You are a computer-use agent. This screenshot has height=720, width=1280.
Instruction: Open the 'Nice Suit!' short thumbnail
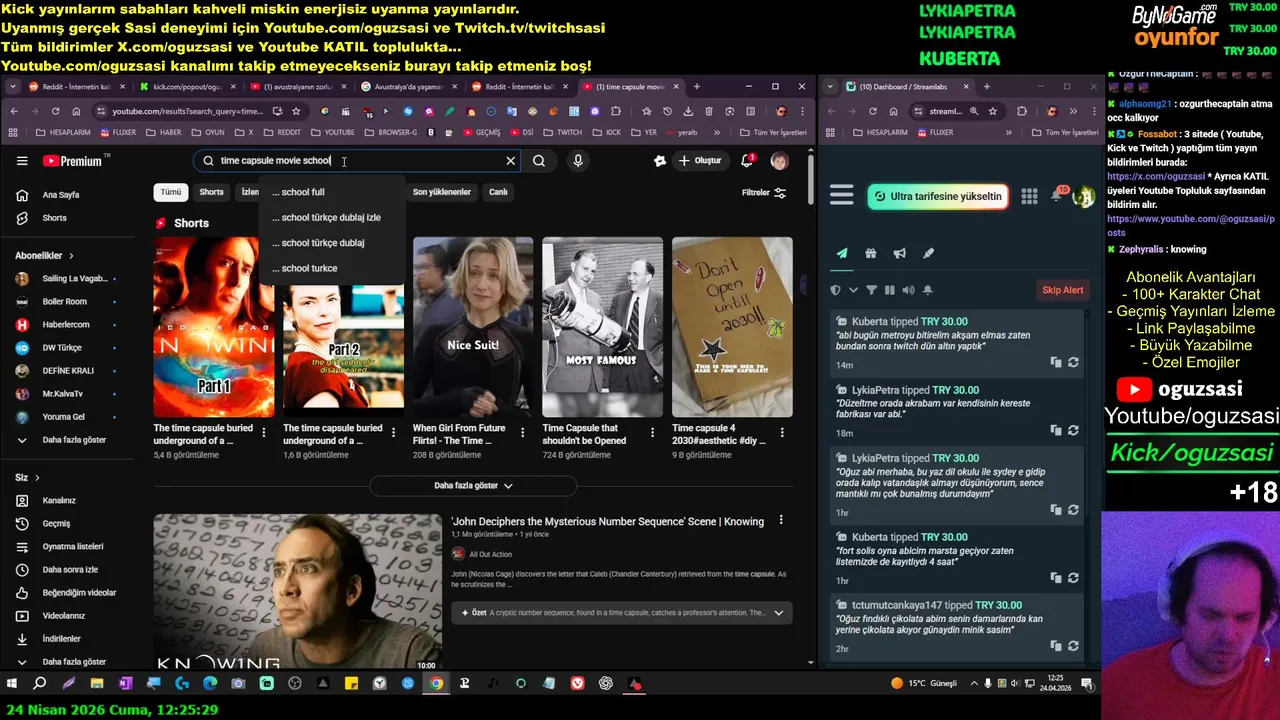473,327
